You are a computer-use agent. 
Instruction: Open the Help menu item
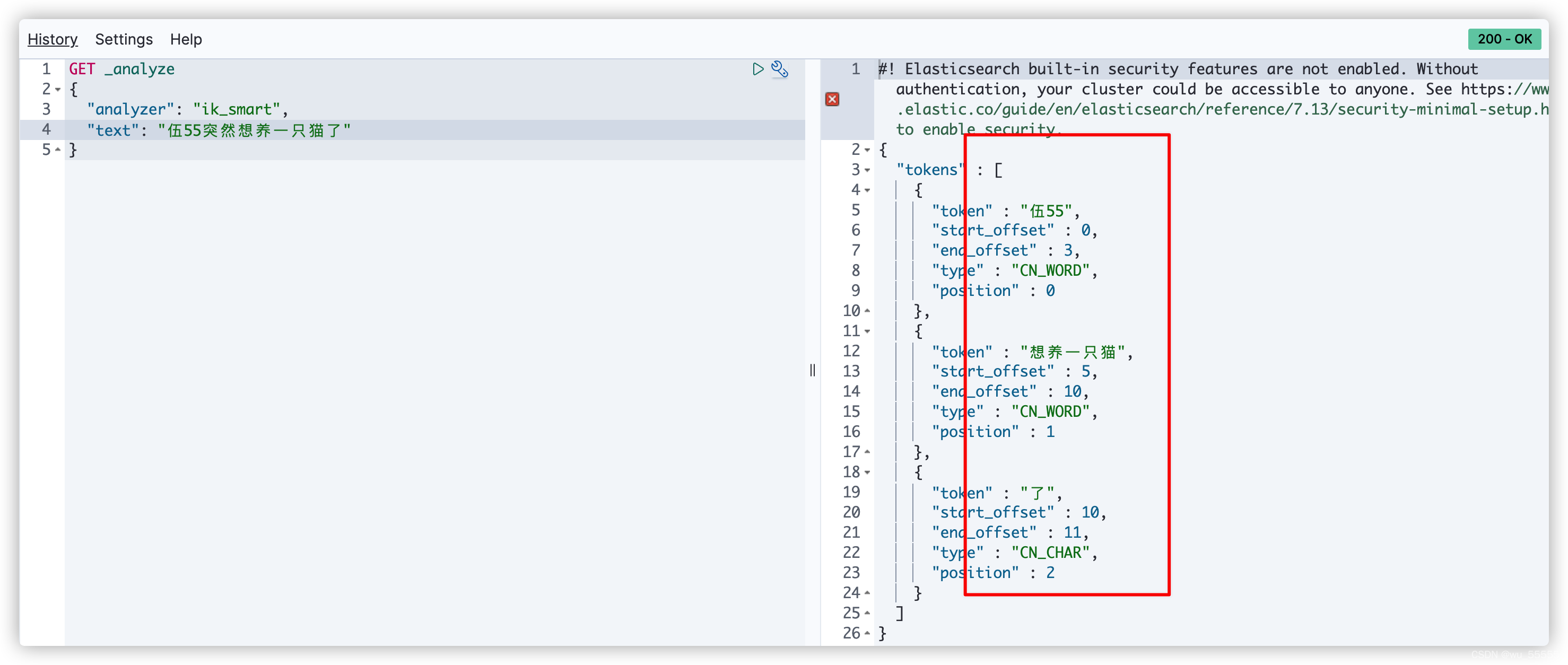pyautogui.click(x=186, y=40)
